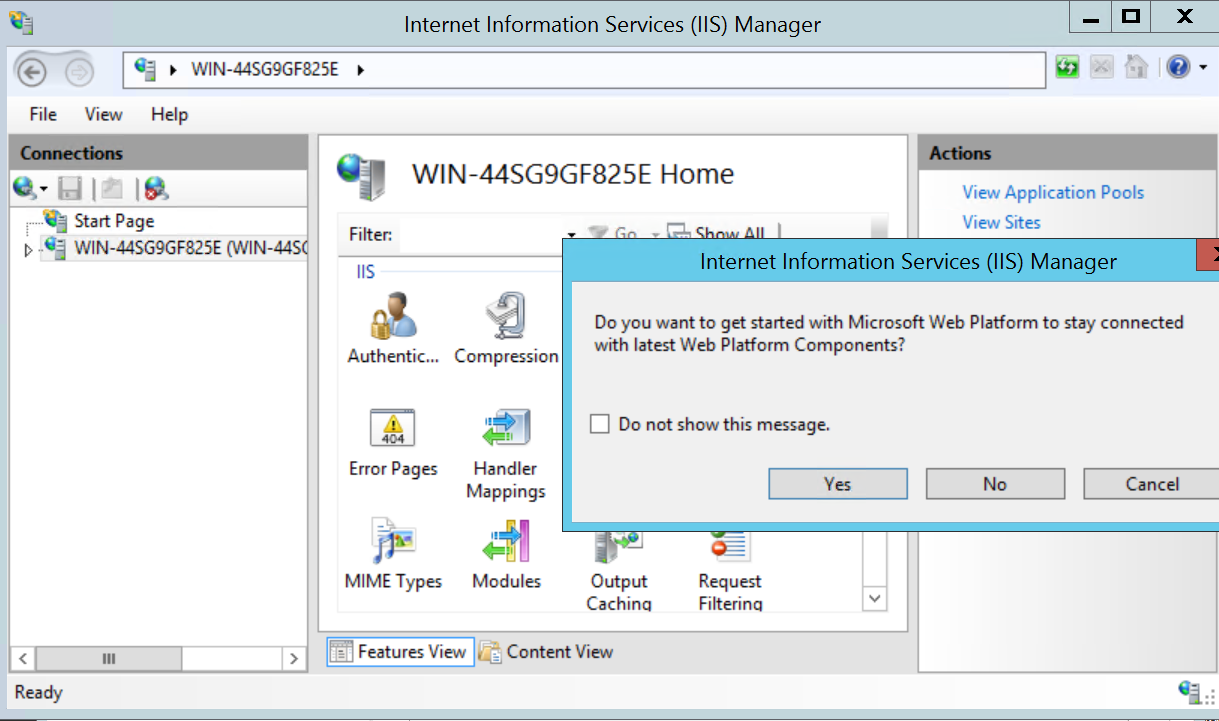The height and width of the screenshot is (721, 1219).
Task: Click the Connections pane scroll-left arrow
Action: click(22, 658)
